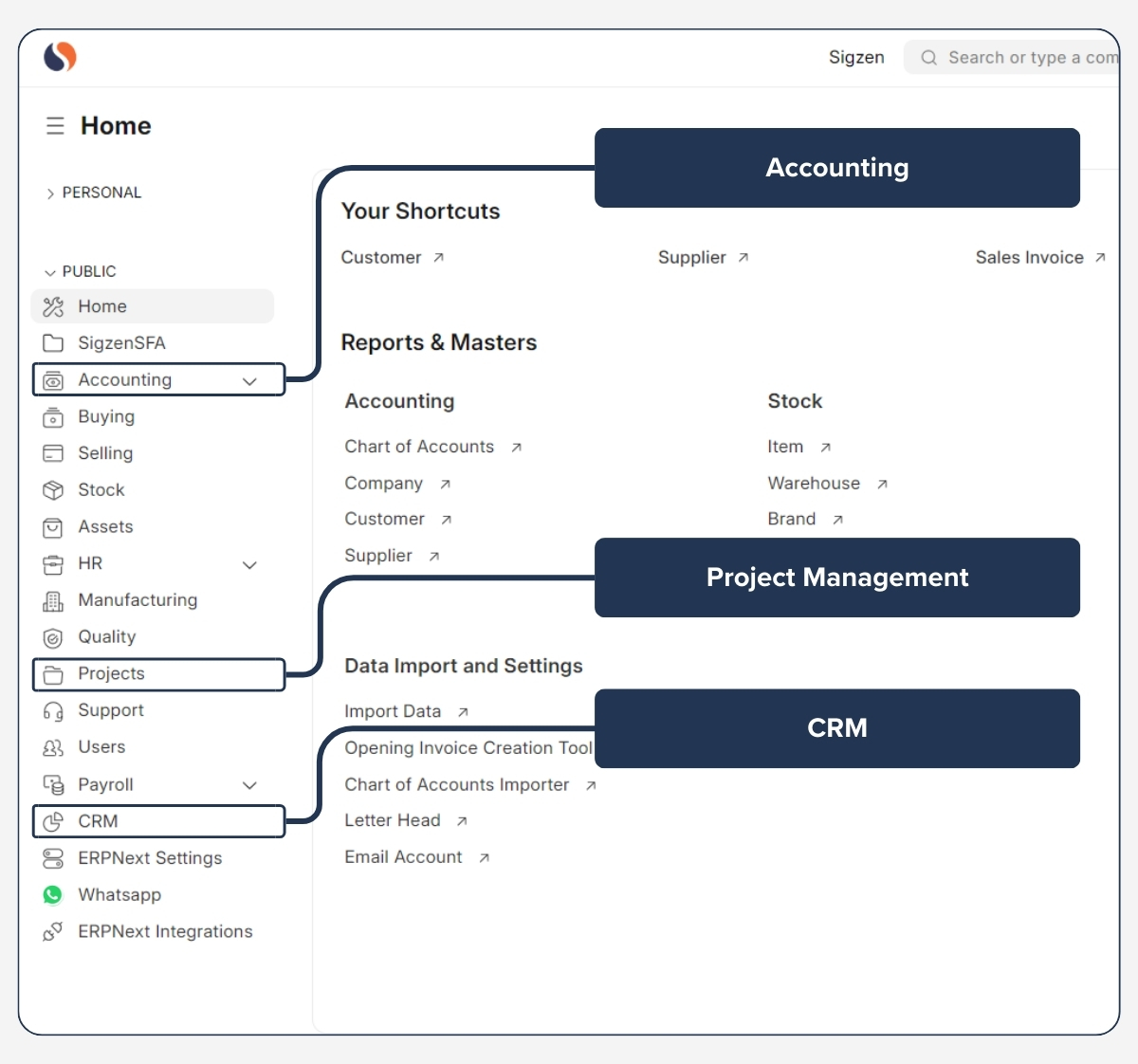1138x1064 pixels.
Task: Expand the PERSONAL section
Action: pyautogui.click(x=48, y=193)
